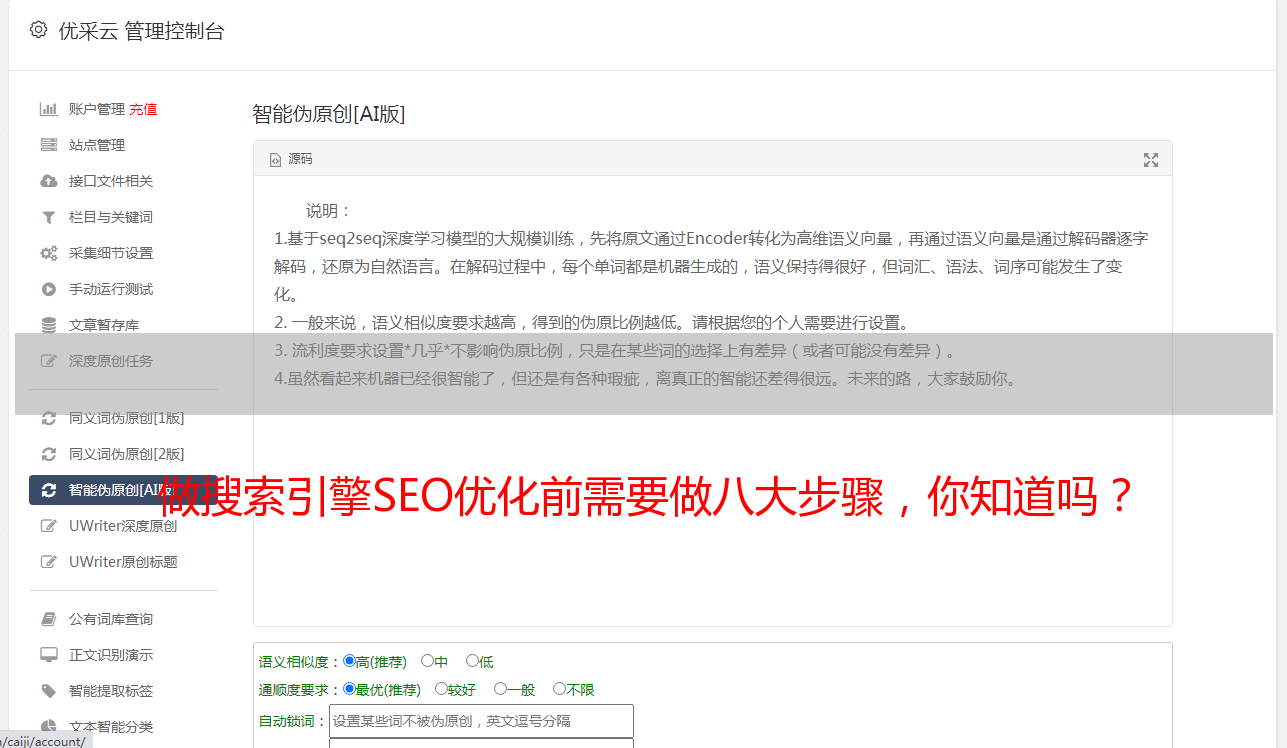Select 不限 for 通顺度要求
This screenshot has width=1287, height=748.
559,689
